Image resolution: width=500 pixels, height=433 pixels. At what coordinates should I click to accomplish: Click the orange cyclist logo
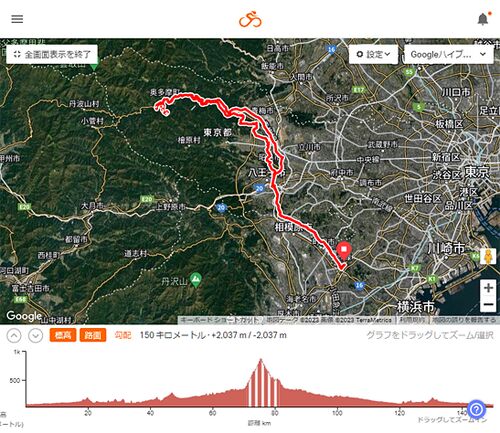tap(250, 19)
